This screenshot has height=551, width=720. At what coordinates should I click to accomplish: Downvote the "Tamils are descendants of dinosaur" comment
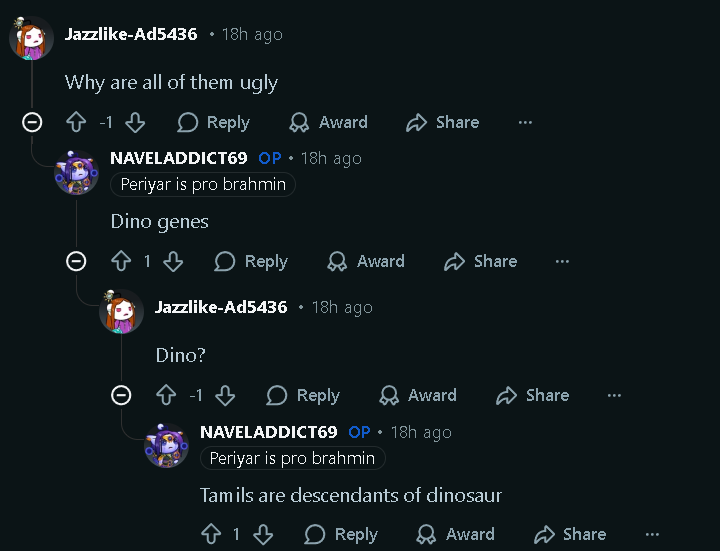click(263, 534)
